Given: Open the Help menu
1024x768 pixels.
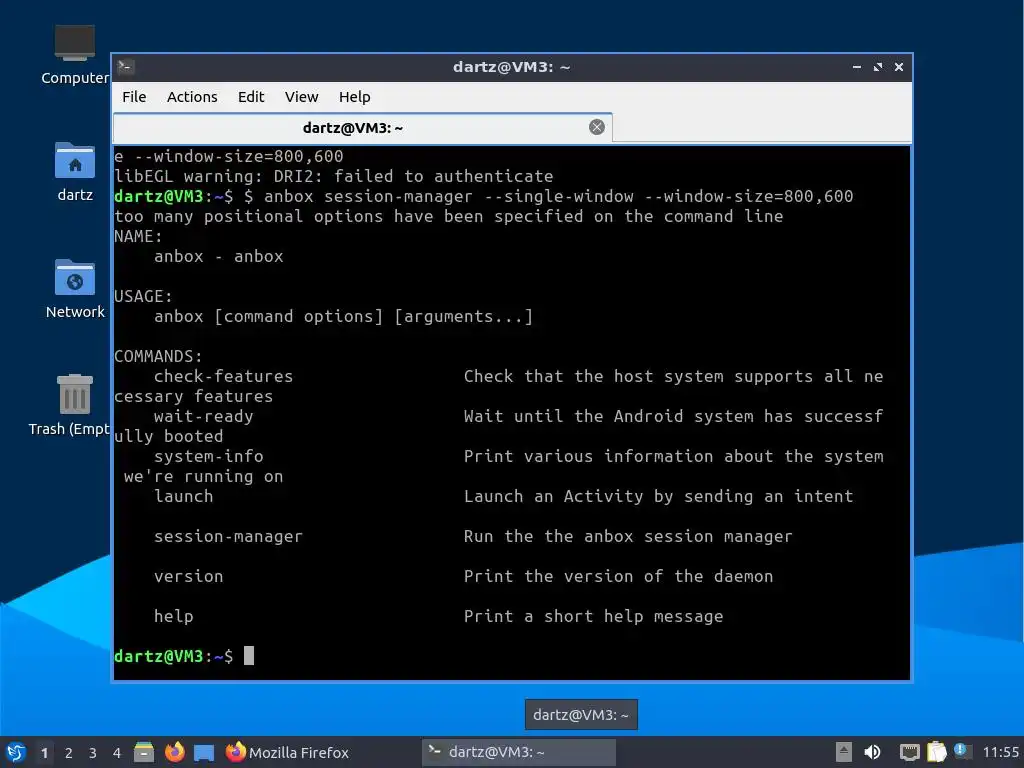Looking at the screenshot, I should [355, 97].
